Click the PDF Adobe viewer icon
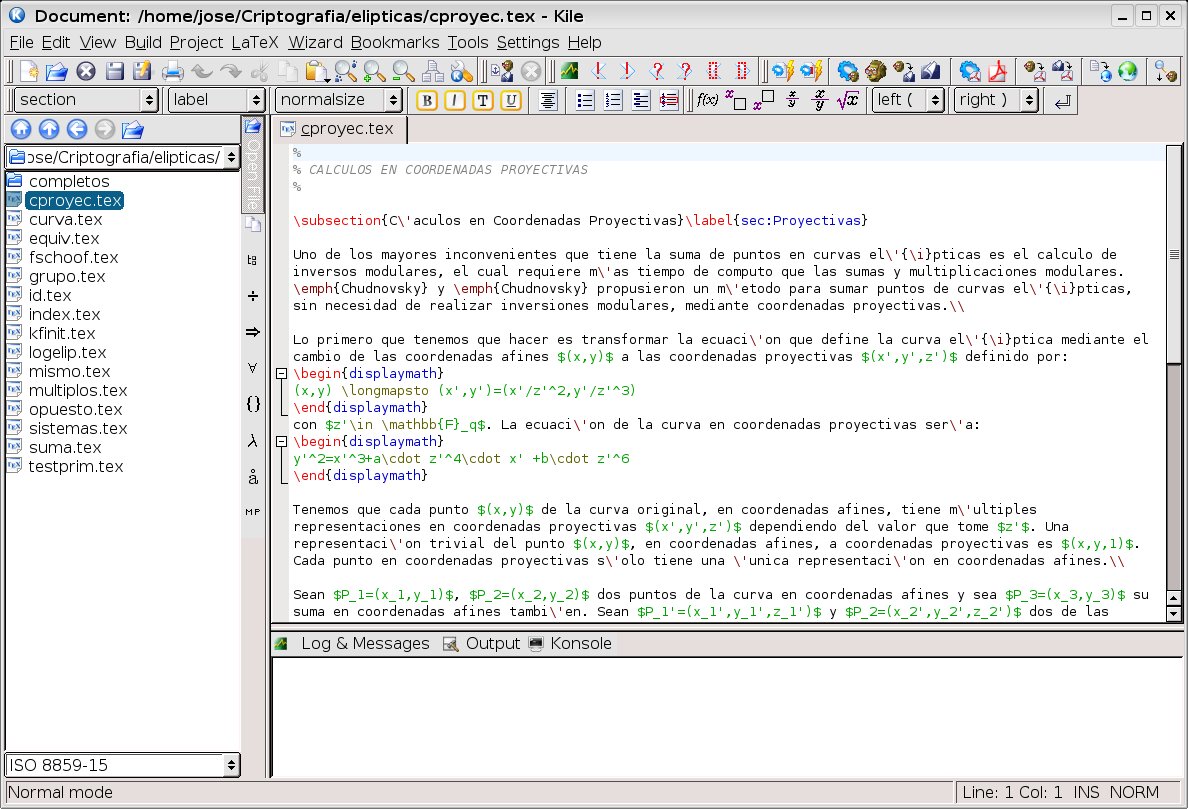Screen dimensions: 1188x809 tap(998, 71)
